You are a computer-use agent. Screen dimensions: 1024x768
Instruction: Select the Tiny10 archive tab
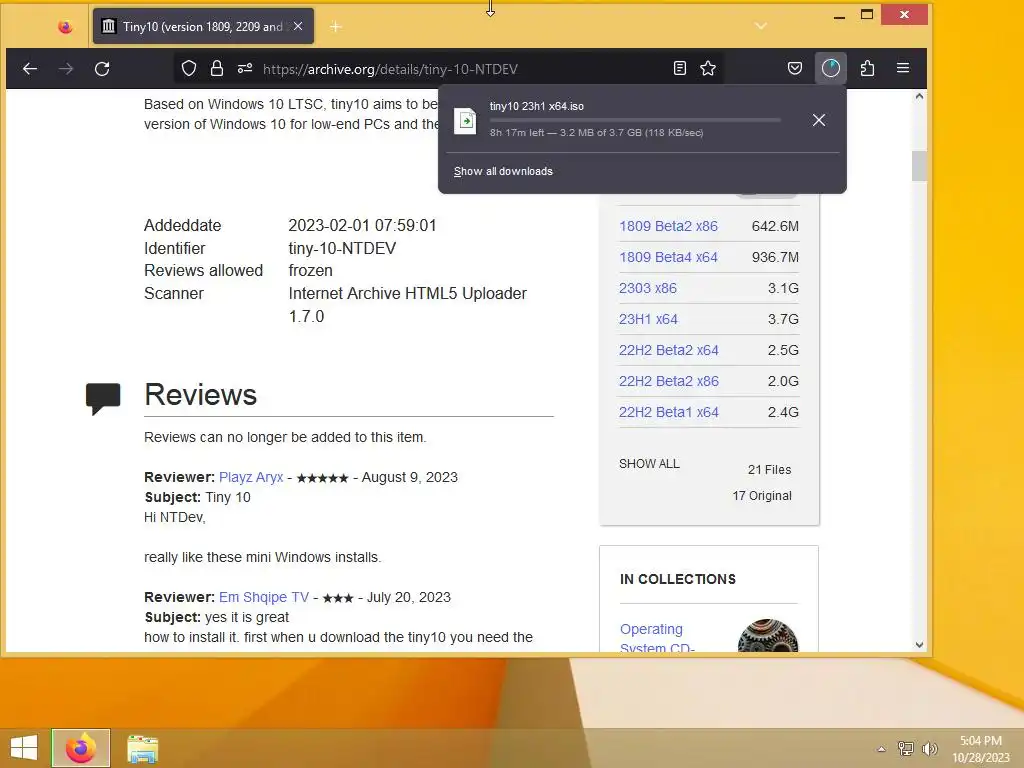pyautogui.click(x=203, y=26)
